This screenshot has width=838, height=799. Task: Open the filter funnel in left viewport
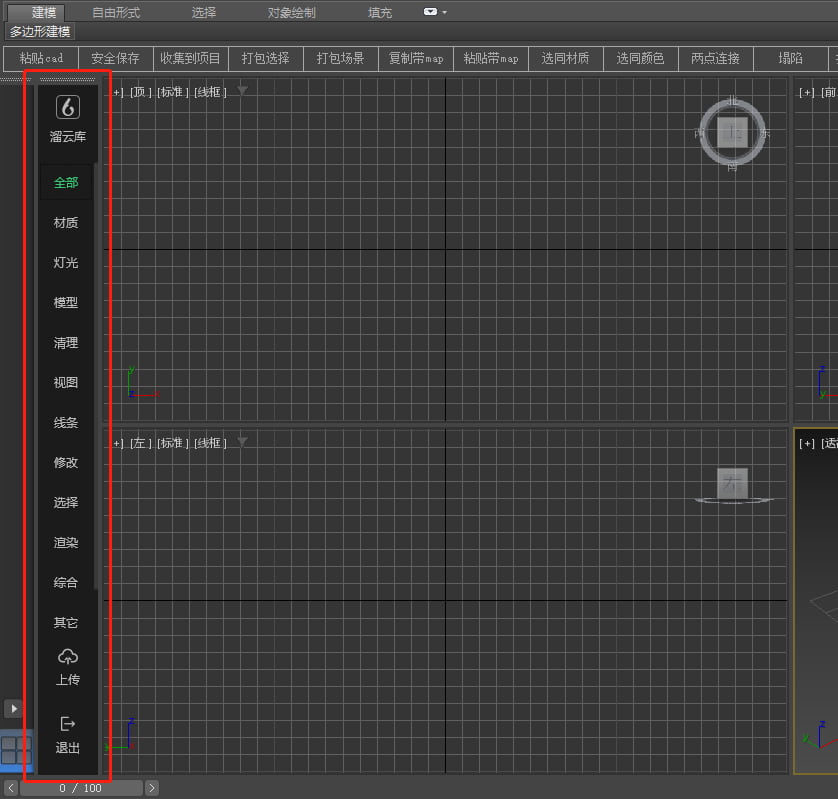point(242,442)
